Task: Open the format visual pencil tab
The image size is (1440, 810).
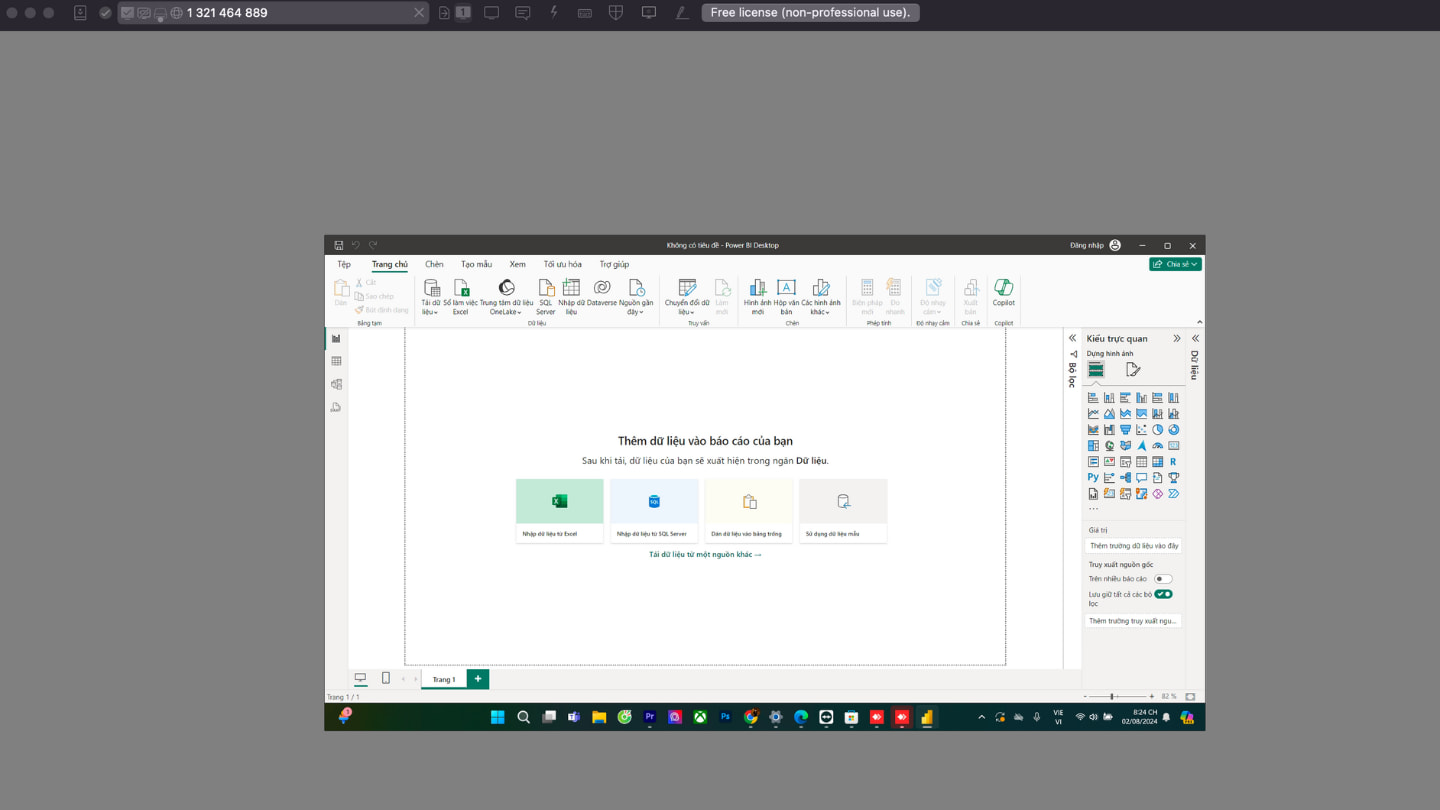Action: (1133, 369)
